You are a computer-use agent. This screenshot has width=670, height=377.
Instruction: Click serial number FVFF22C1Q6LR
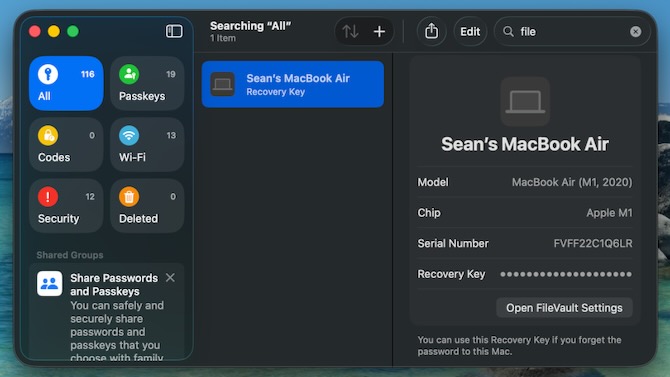[593, 244]
